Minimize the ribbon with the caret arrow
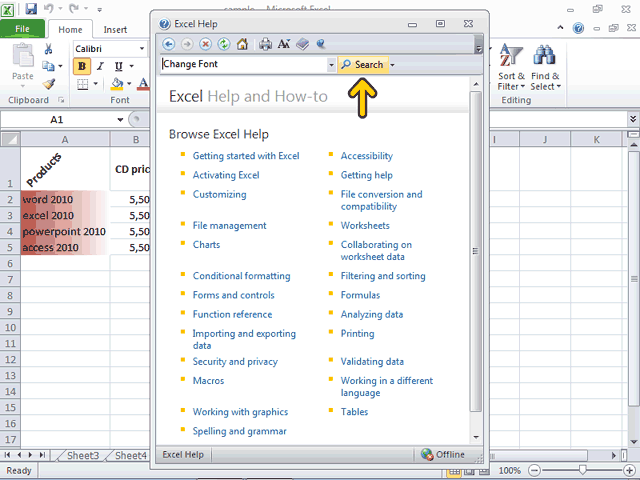Image resolution: width=640 pixels, height=480 pixels. click(x=560, y=28)
